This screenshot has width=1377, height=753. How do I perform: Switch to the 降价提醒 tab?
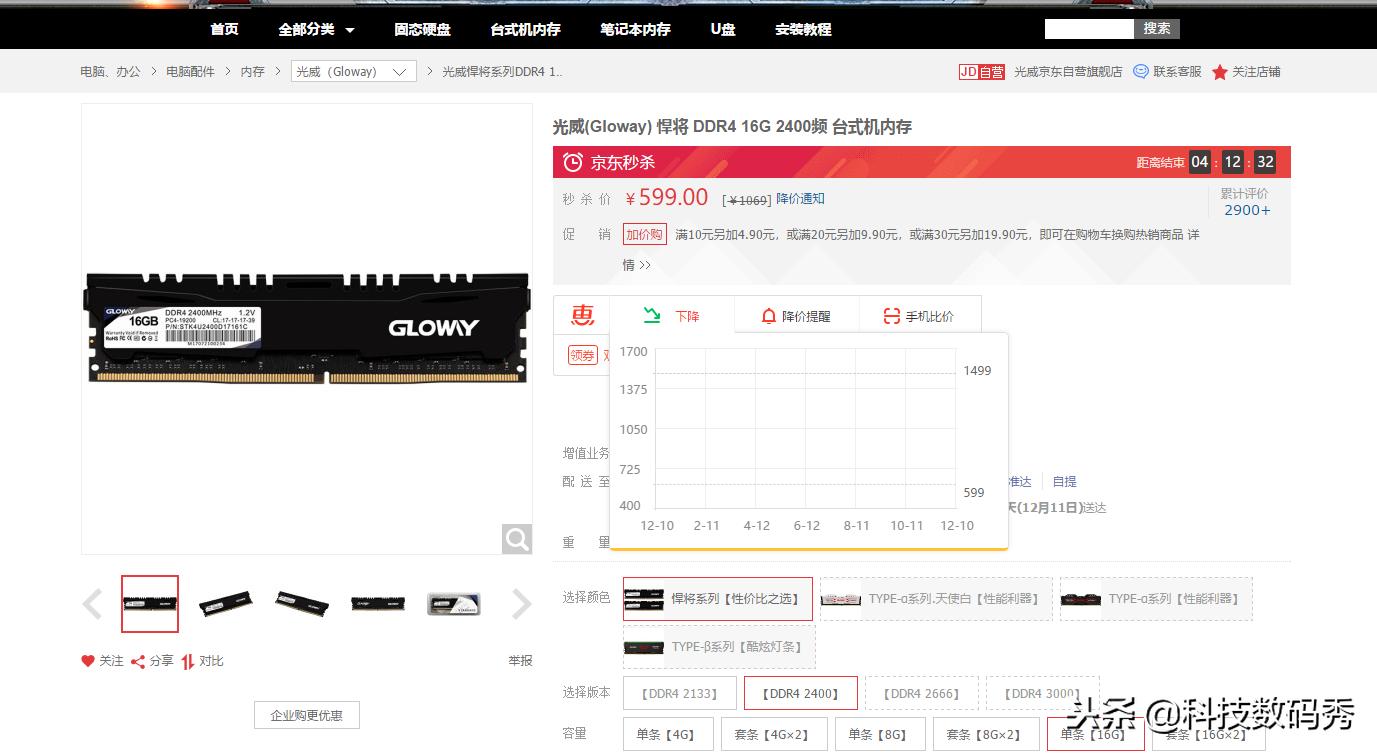coord(796,316)
